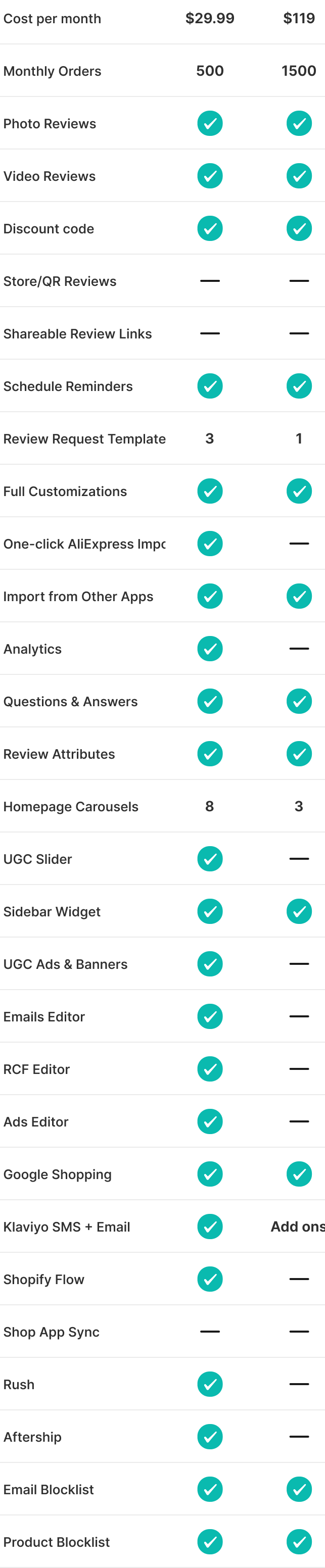Click the $119 column Video Reviews checkmark

299,176
